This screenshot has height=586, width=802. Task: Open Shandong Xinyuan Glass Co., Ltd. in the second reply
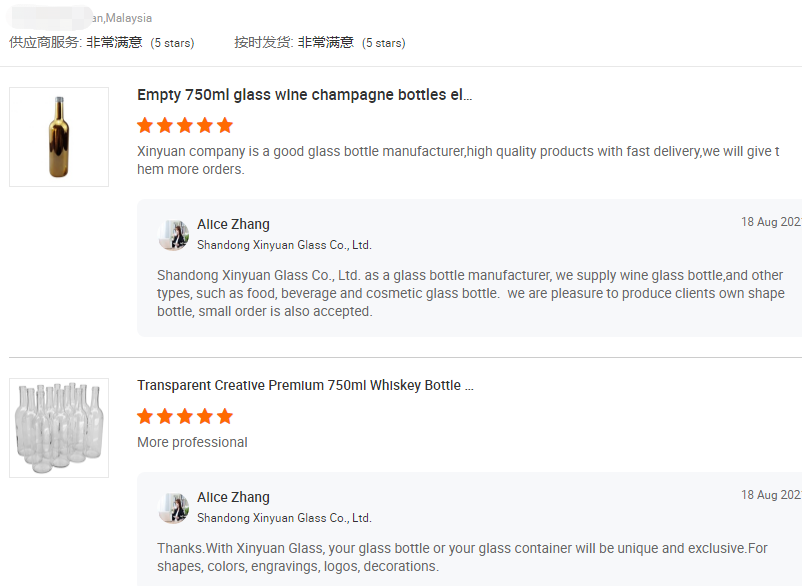[284, 518]
